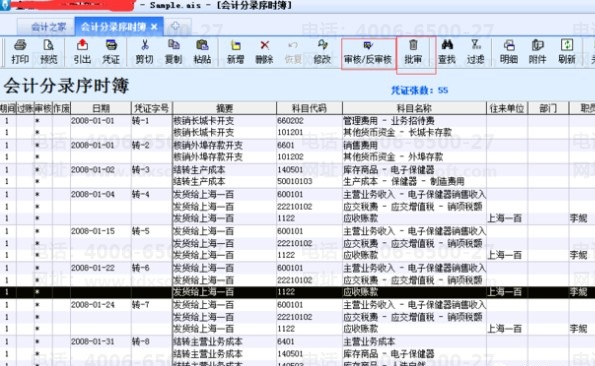This screenshot has height=366, width=595.
Task: Click the 凭证字号 column header
Action: coord(152,108)
